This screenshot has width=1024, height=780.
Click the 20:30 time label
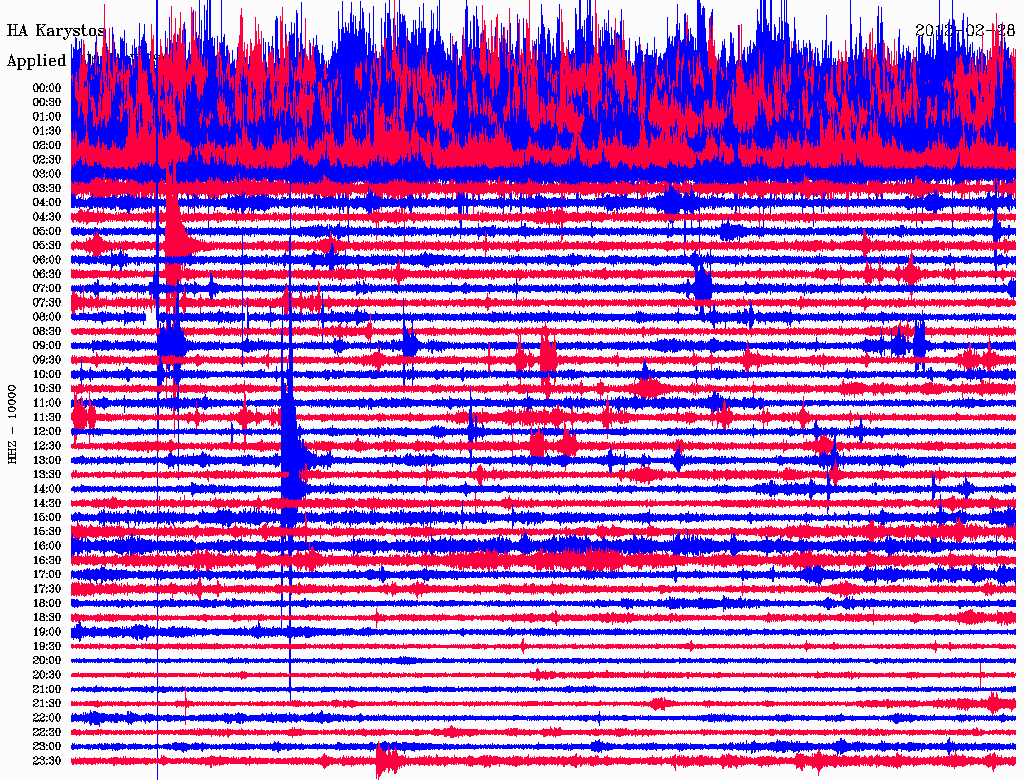(47, 675)
